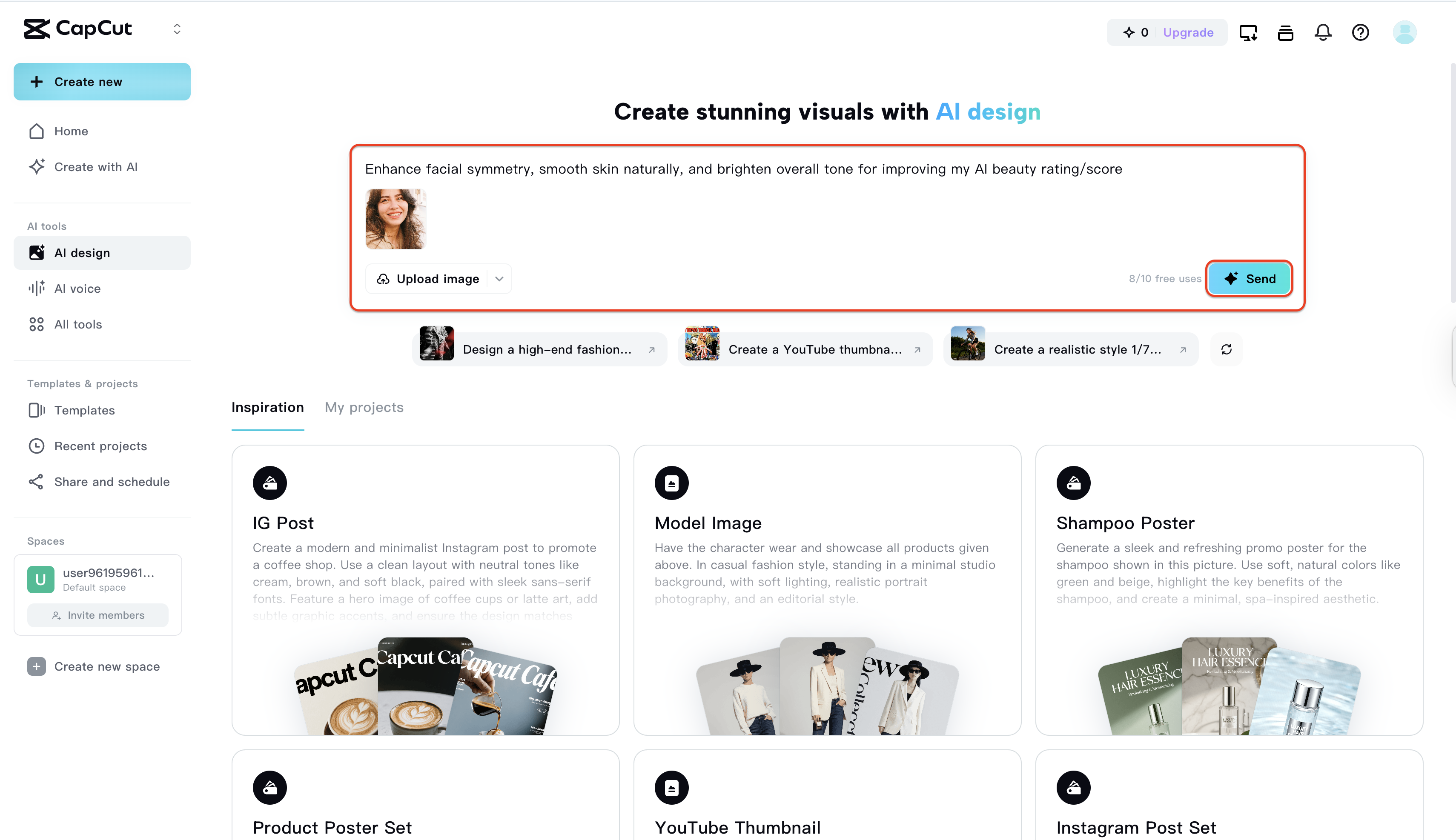
Task: Click the desktop download icon
Action: (x=1248, y=32)
